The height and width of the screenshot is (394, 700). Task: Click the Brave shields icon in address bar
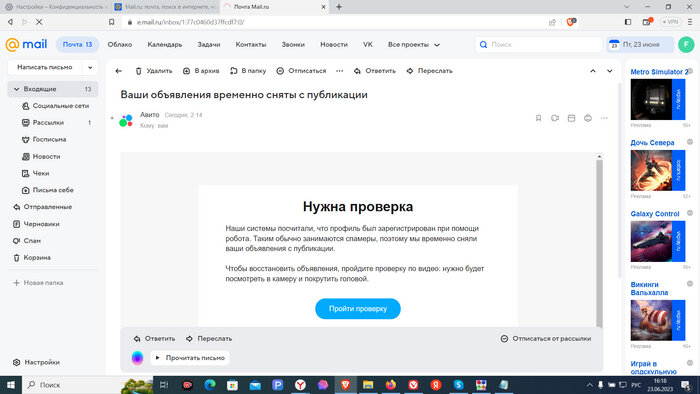(571, 22)
